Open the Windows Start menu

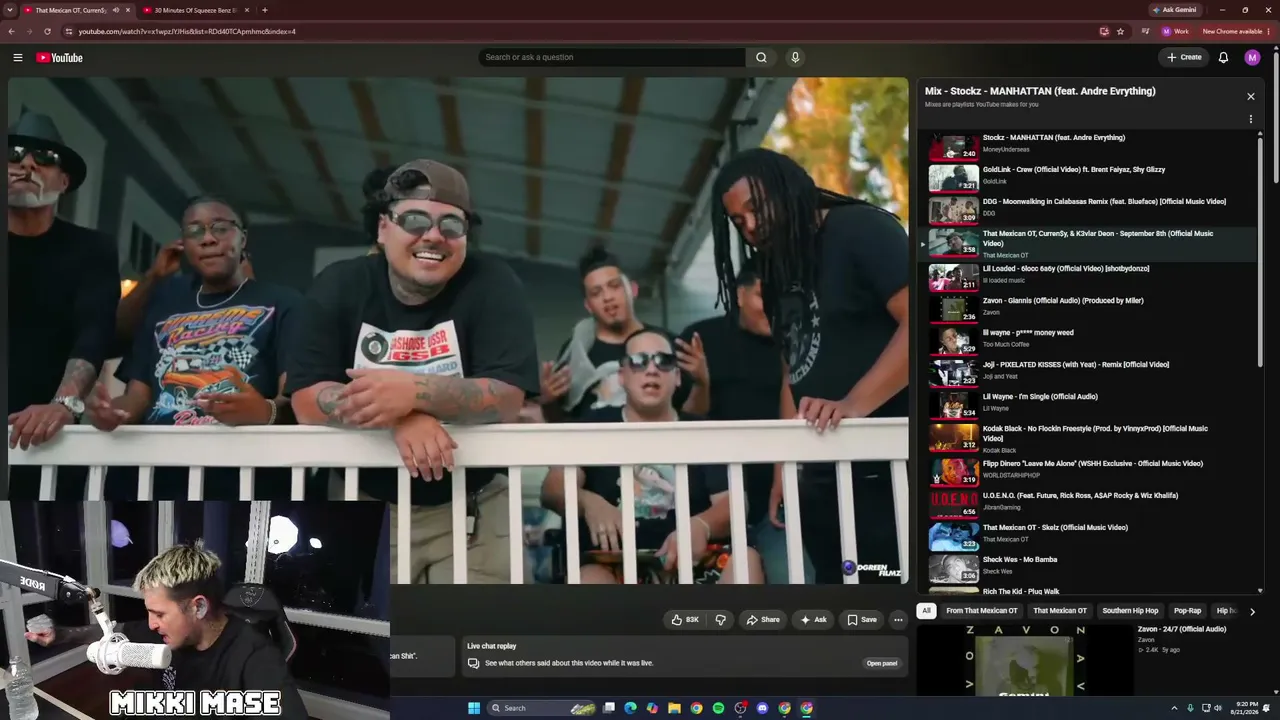coord(474,708)
